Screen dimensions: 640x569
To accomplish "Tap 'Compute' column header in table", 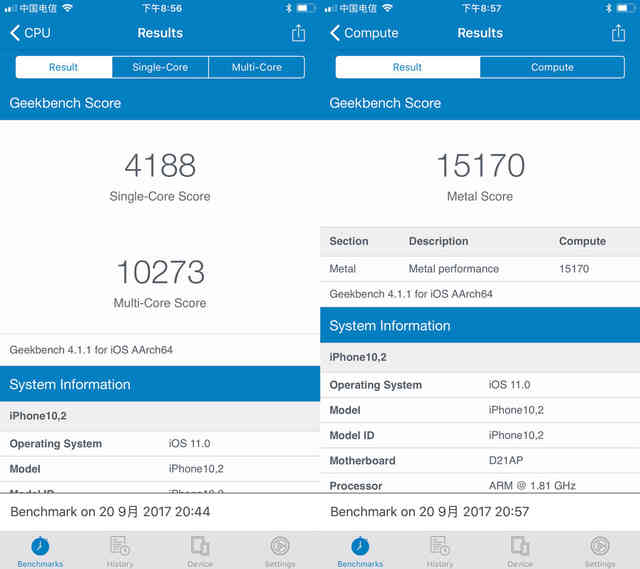I will coord(582,241).
